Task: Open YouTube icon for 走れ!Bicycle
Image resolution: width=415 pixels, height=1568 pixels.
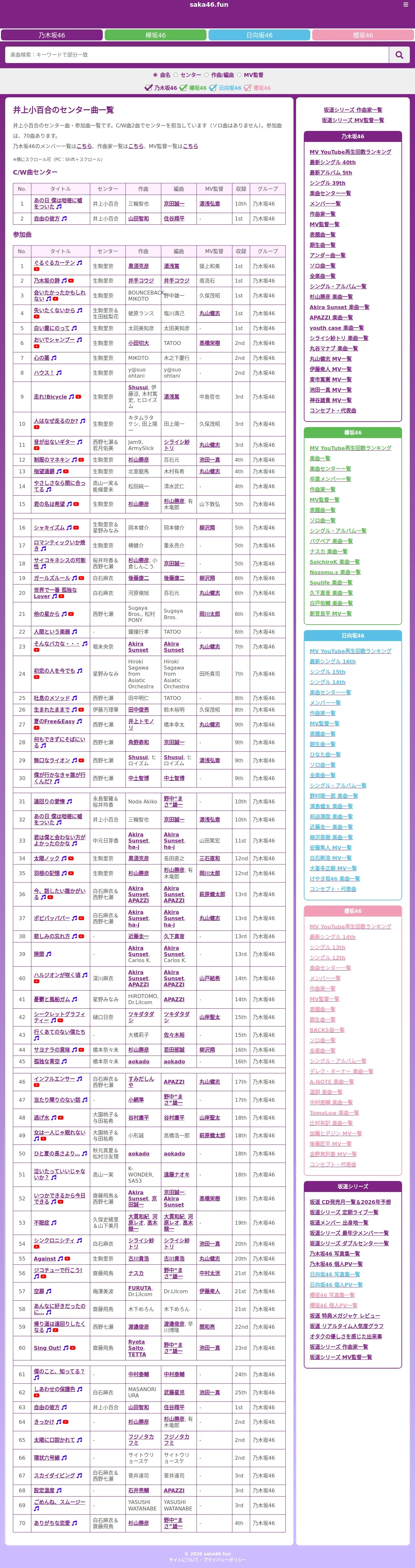Action: pyautogui.click(x=79, y=397)
